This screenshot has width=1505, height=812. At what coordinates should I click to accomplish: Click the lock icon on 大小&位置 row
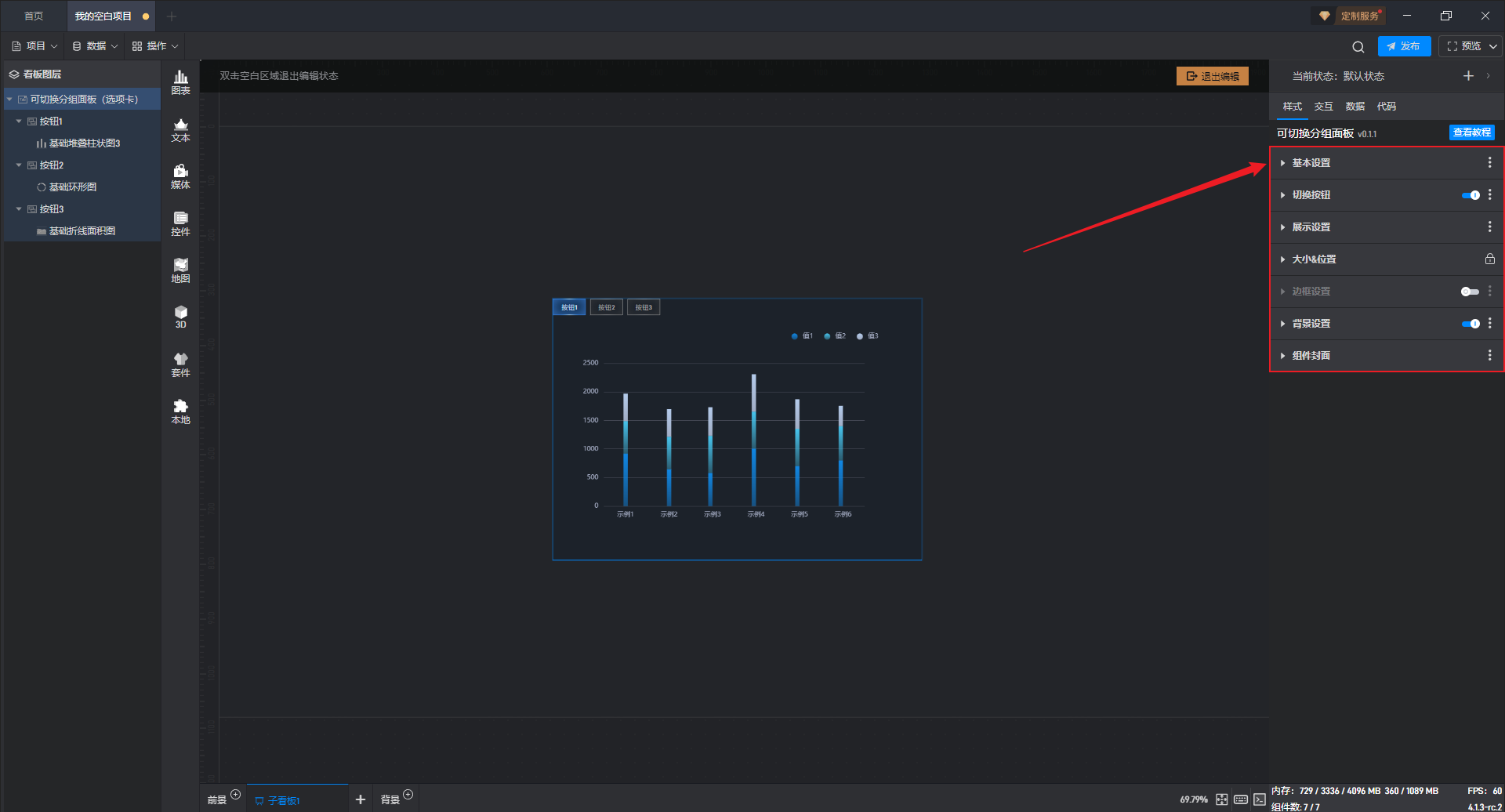click(1490, 259)
